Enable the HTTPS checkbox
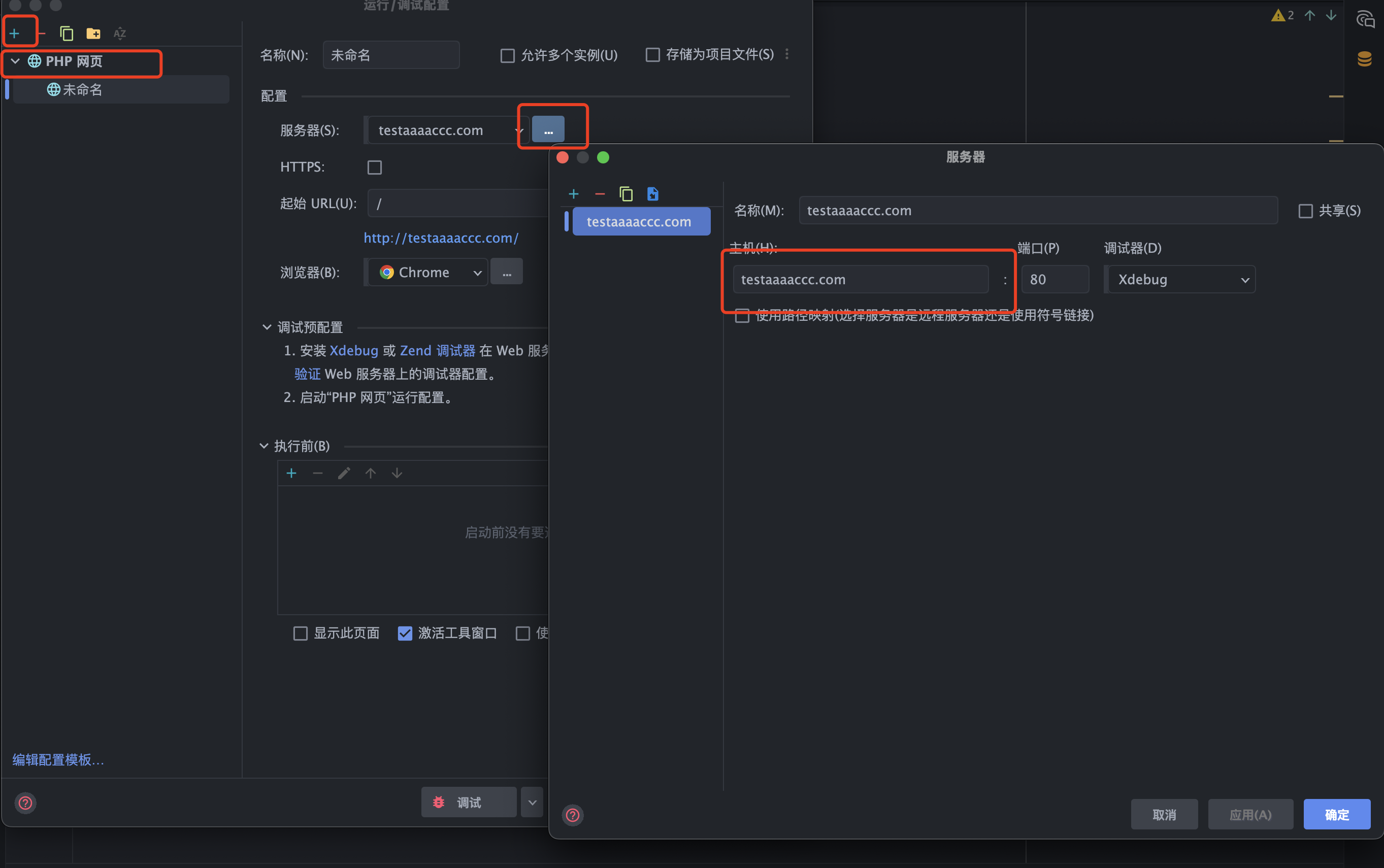 [374, 167]
